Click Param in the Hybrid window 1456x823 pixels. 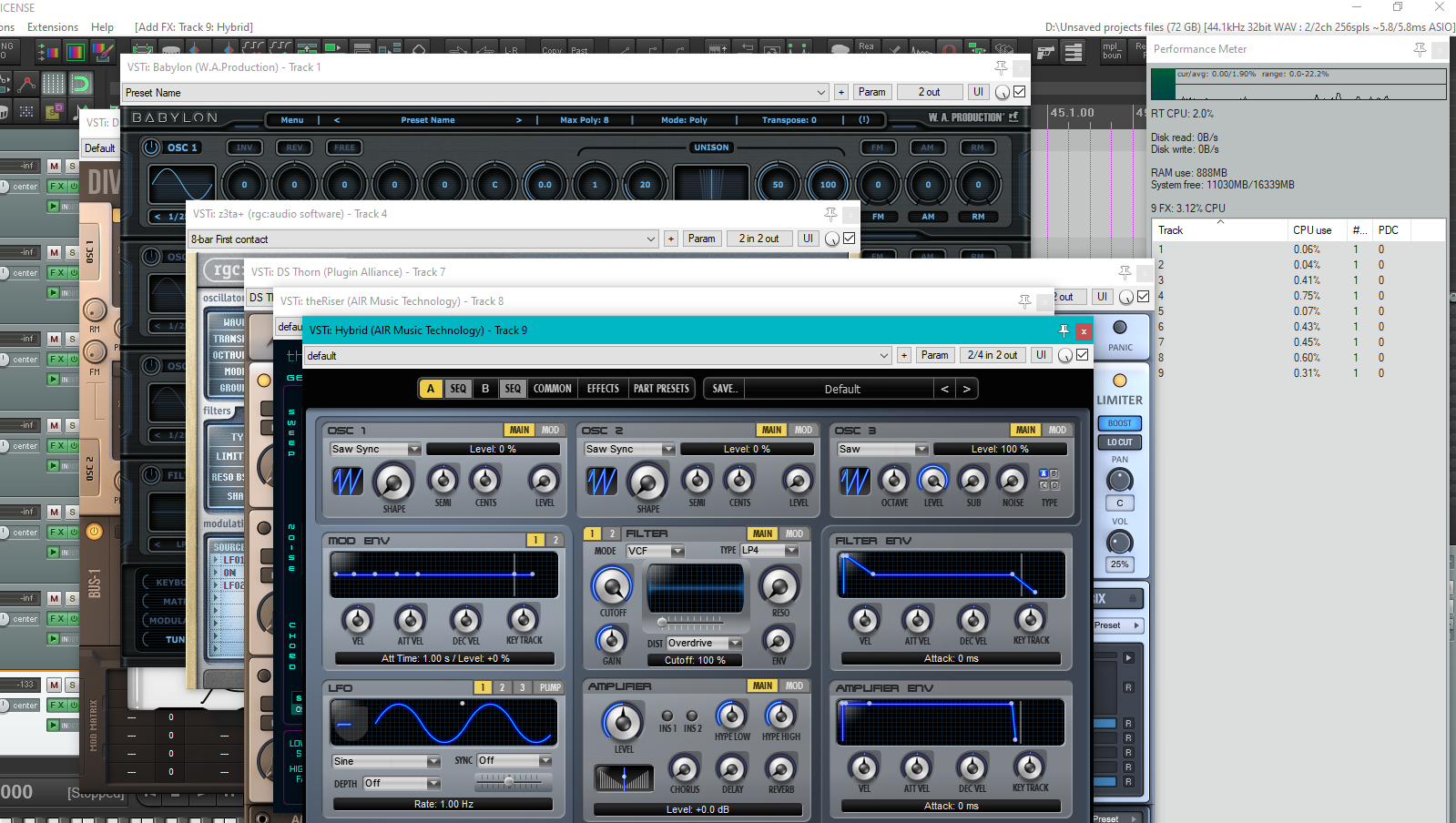[935, 355]
